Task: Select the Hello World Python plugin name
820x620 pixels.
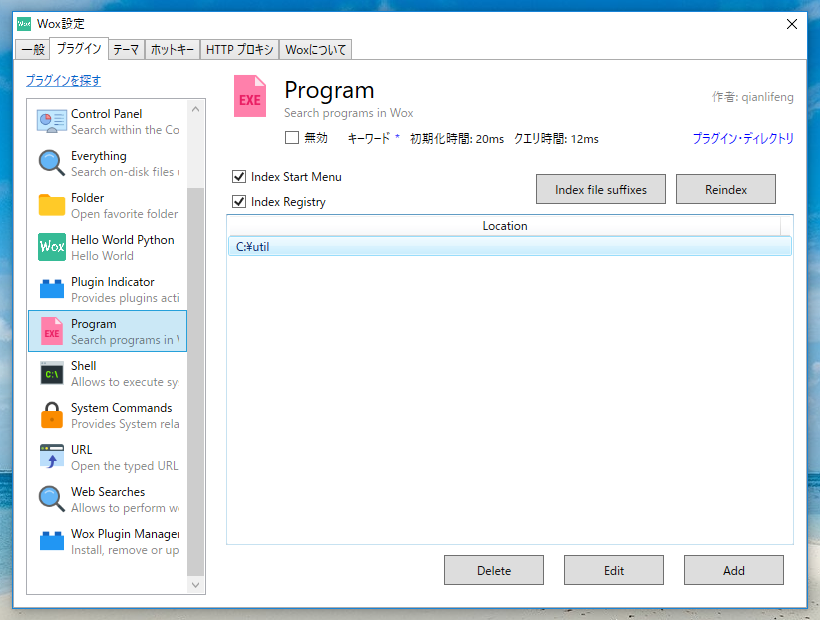Action: pos(122,239)
